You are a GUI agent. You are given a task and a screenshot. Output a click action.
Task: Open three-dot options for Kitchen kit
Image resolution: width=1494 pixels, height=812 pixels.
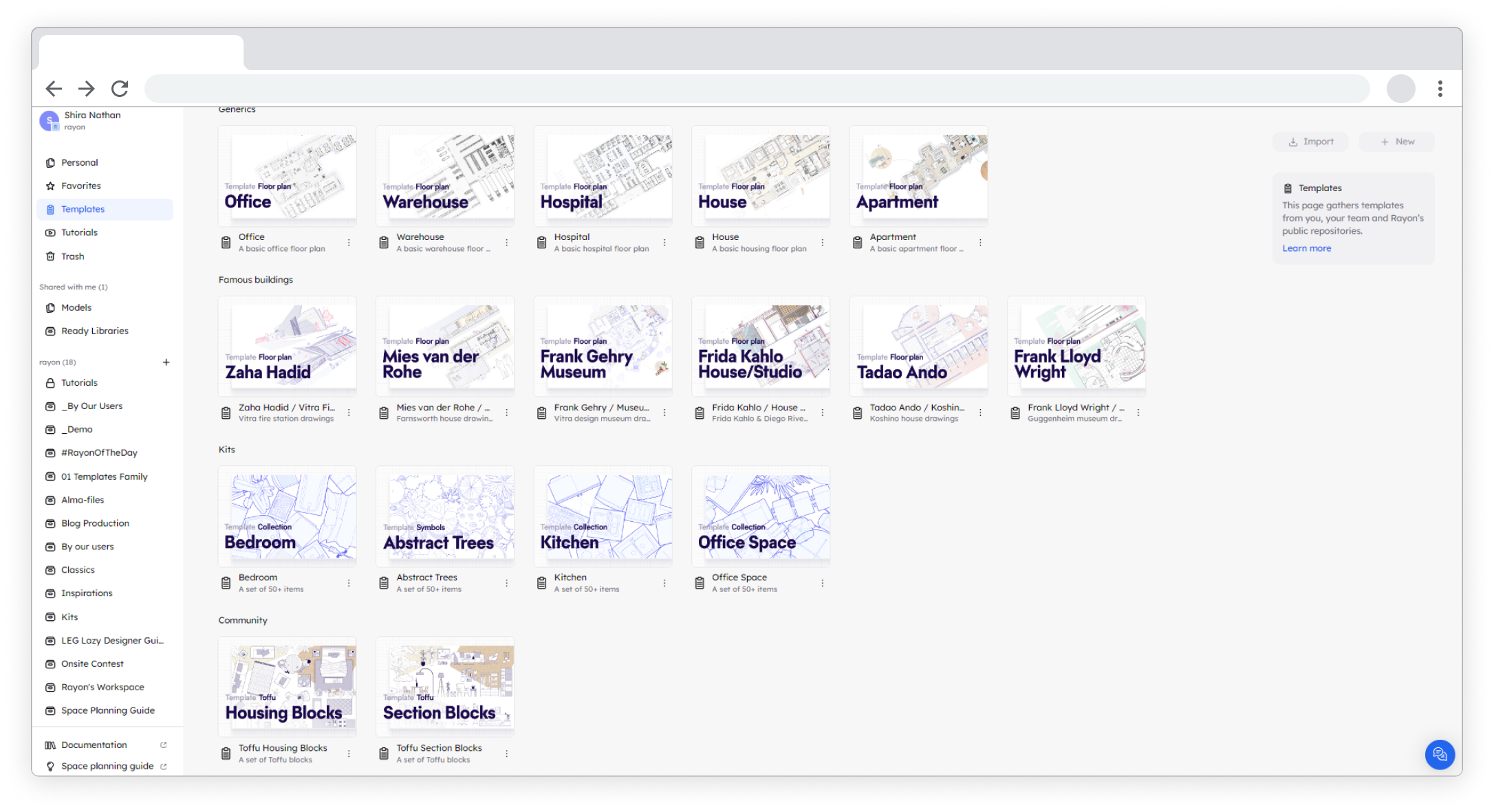(664, 583)
